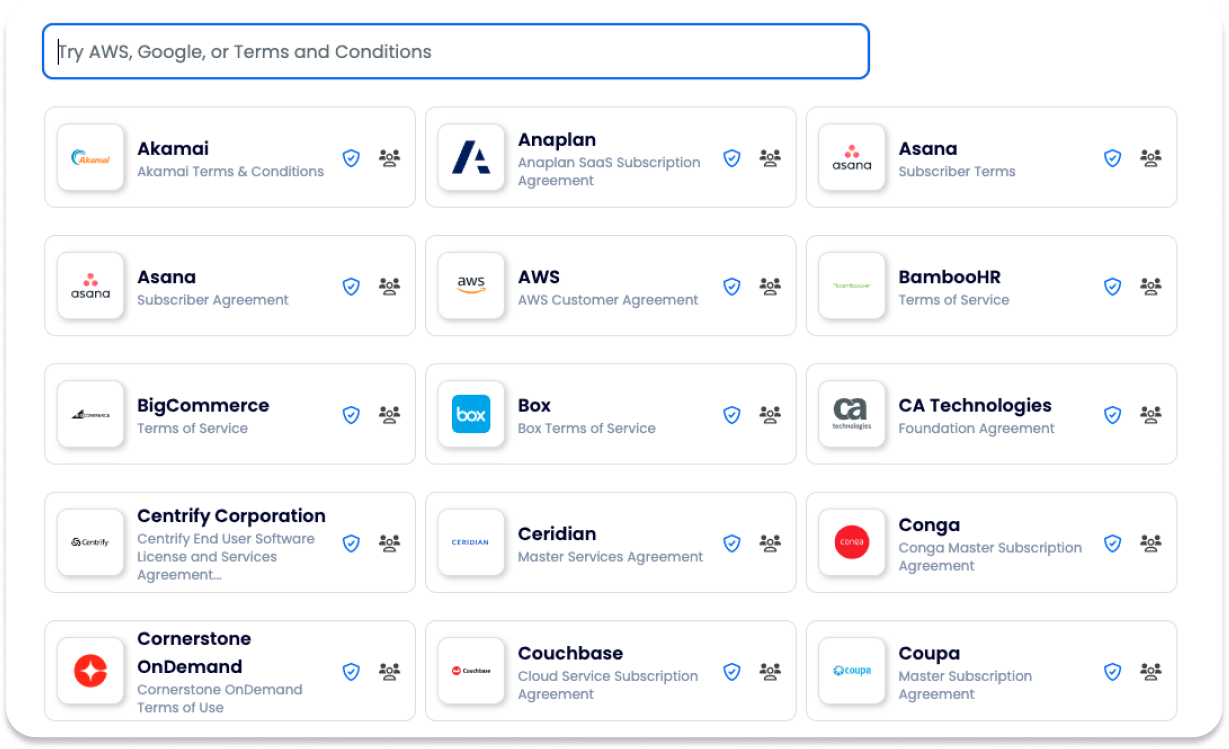Click the BambooHR logo thumbnail

(852, 285)
